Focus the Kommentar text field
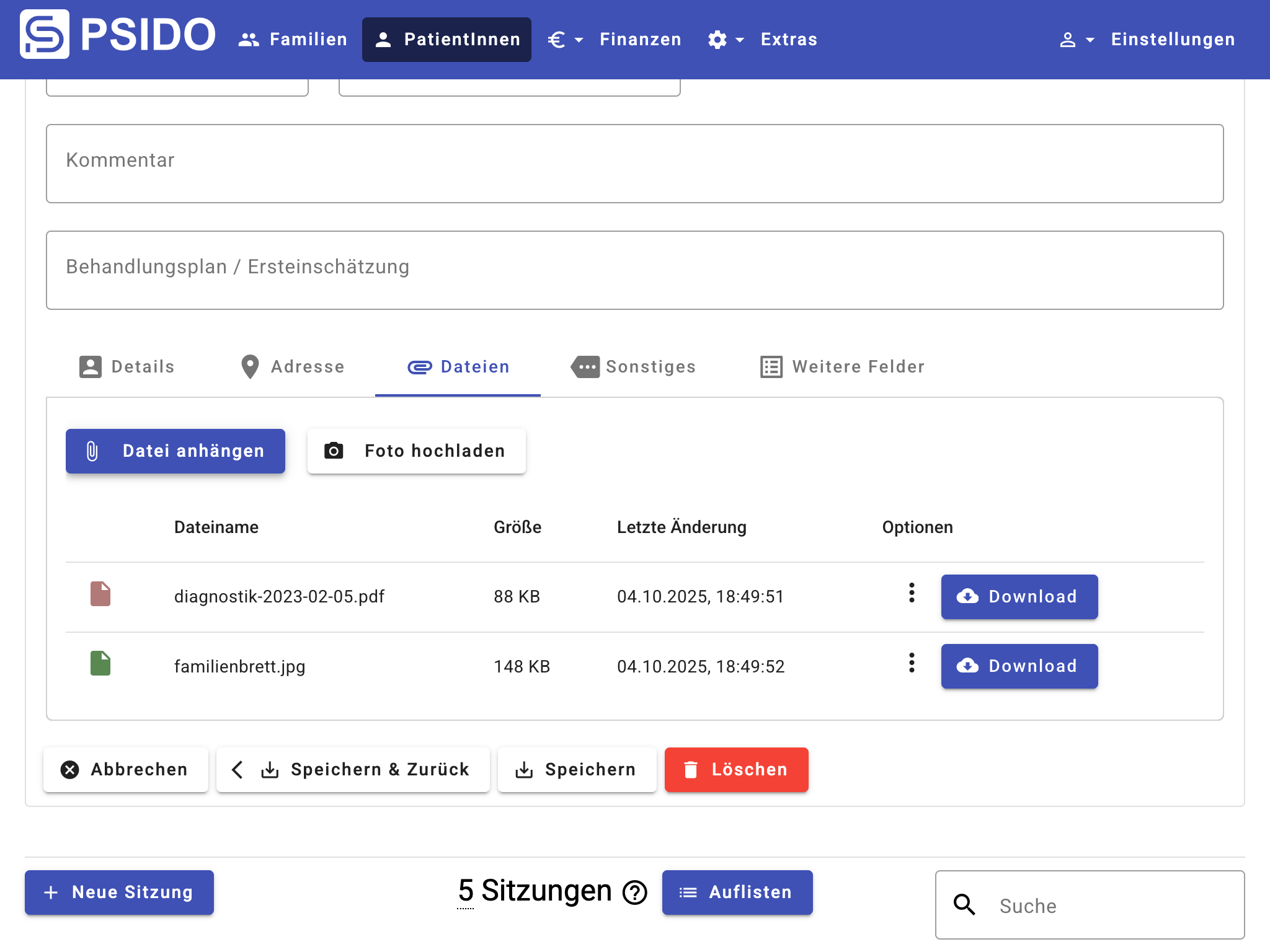Viewport: 1270px width, 952px height. 634,164
